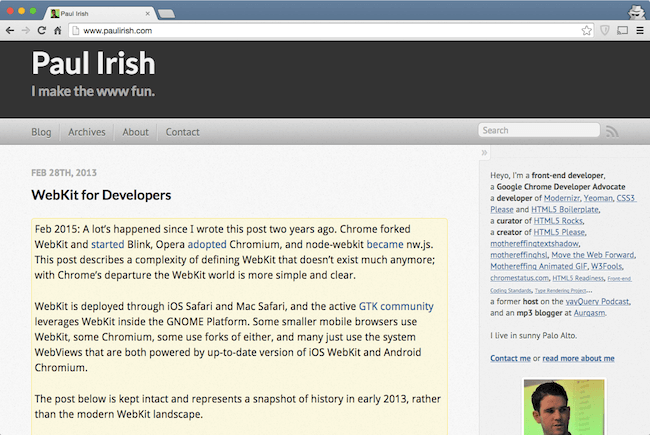Open the Modernizr sidebar link
Screen dimensions: 650x435
click(561, 198)
